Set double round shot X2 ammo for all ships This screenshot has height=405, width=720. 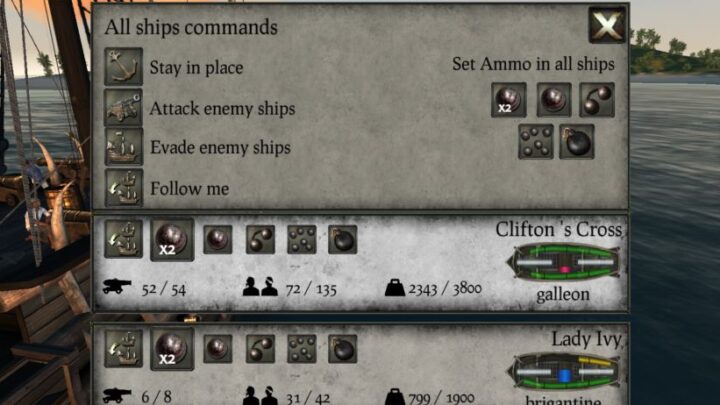[x=508, y=100]
